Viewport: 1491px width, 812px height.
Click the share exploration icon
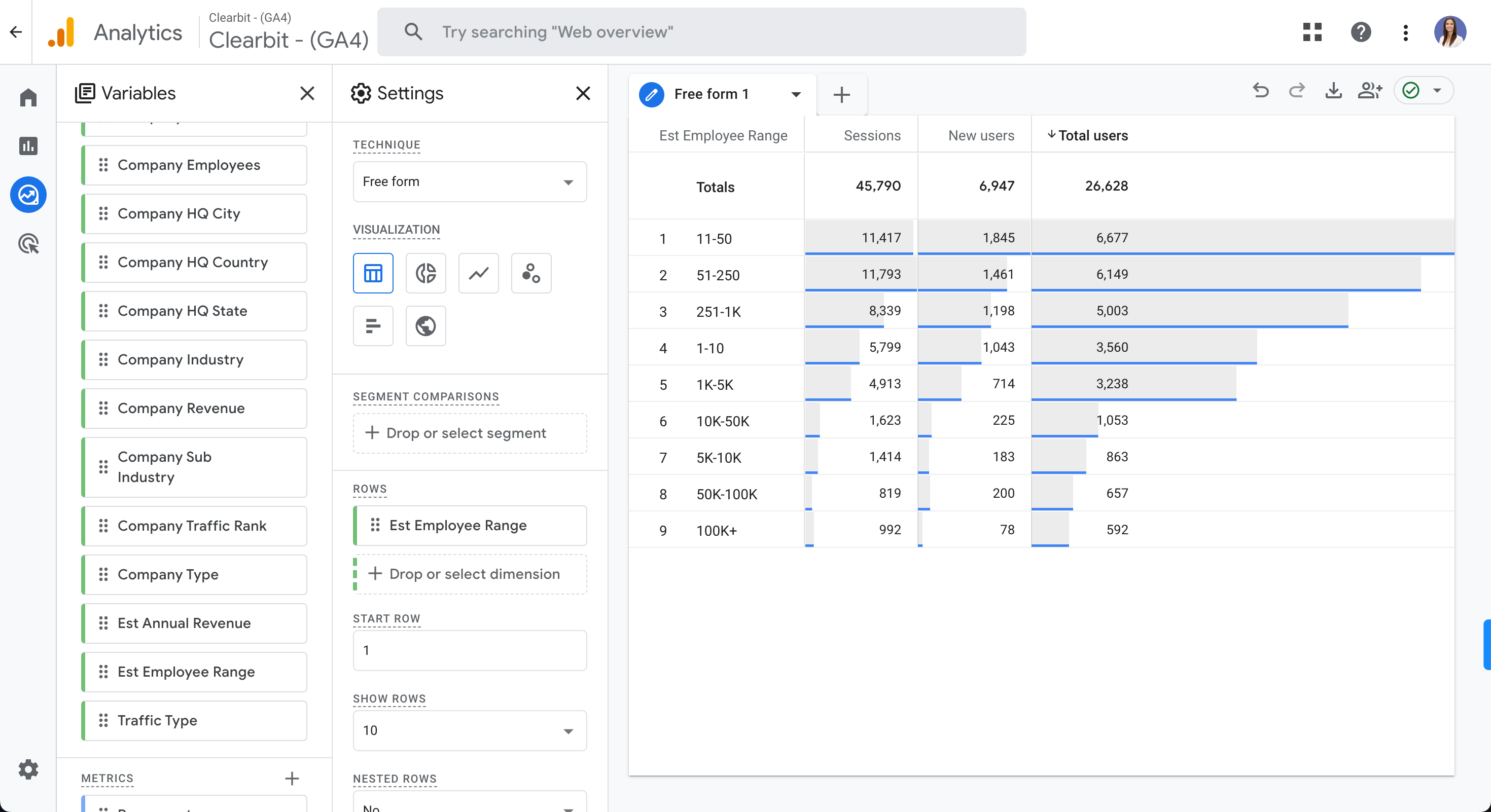pyautogui.click(x=1369, y=91)
